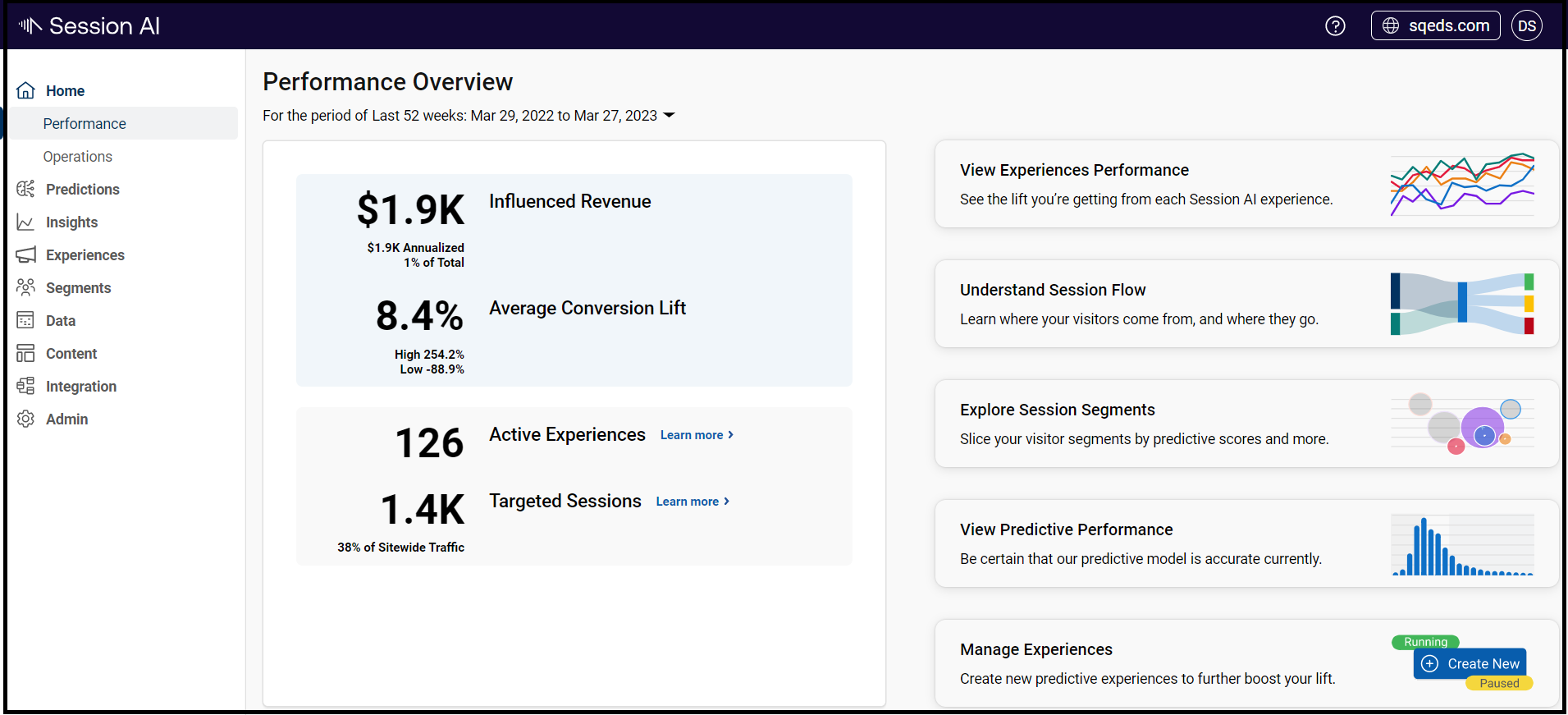The height and width of the screenshot is (715, 1568).
Task: Click the Session Segments bubble chart thumbnail
Action: pos(1462,424)
